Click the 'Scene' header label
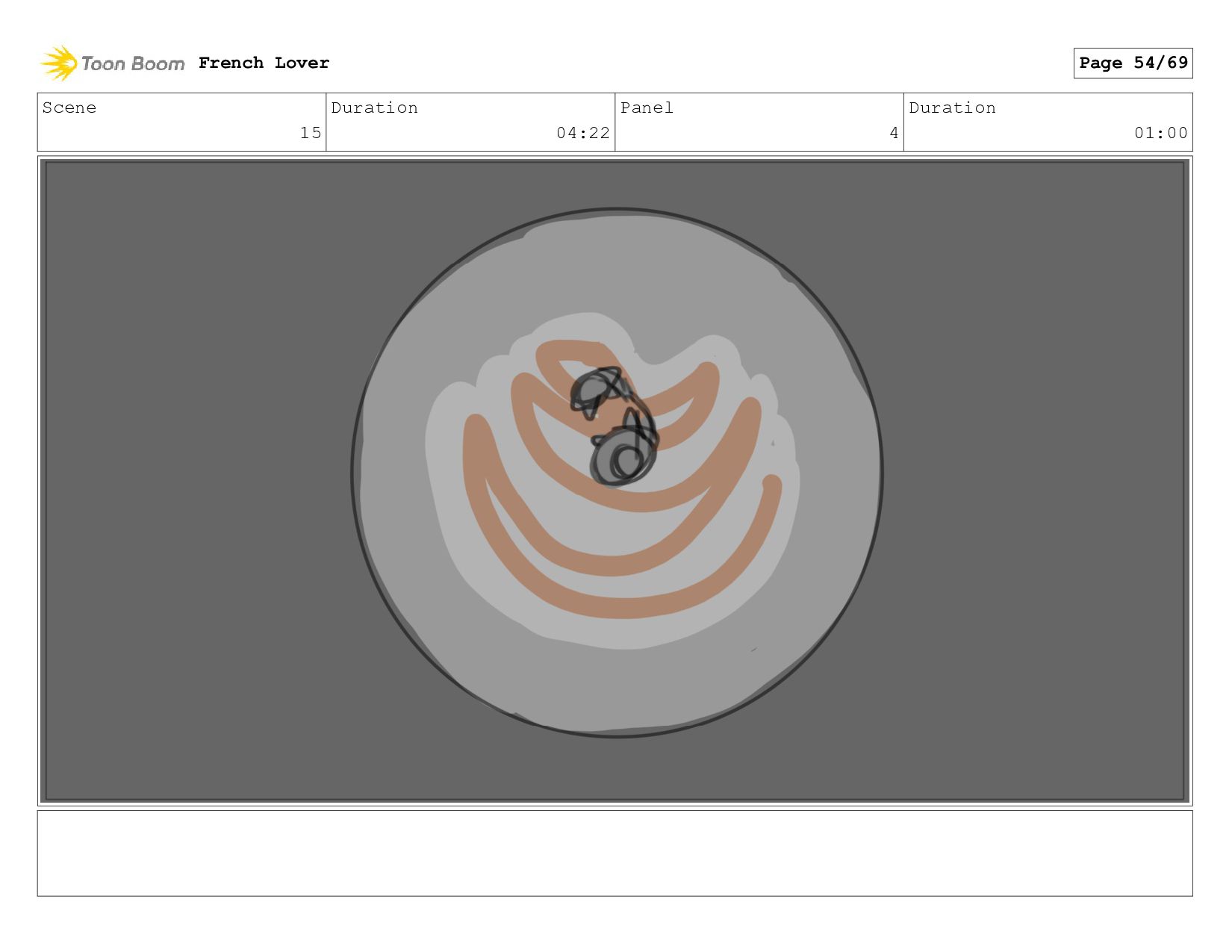1232x952 pixels. (x=69, y=108)
